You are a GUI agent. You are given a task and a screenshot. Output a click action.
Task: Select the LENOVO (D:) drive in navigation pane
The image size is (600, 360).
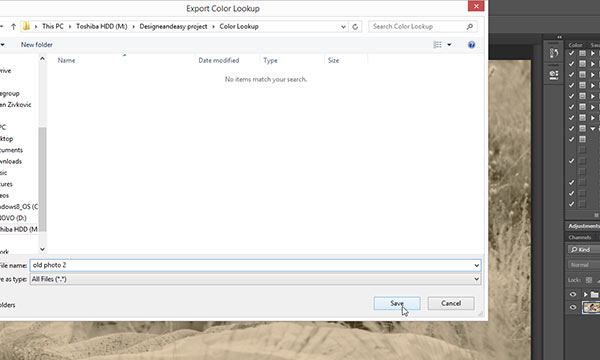(x=13, y=218)
